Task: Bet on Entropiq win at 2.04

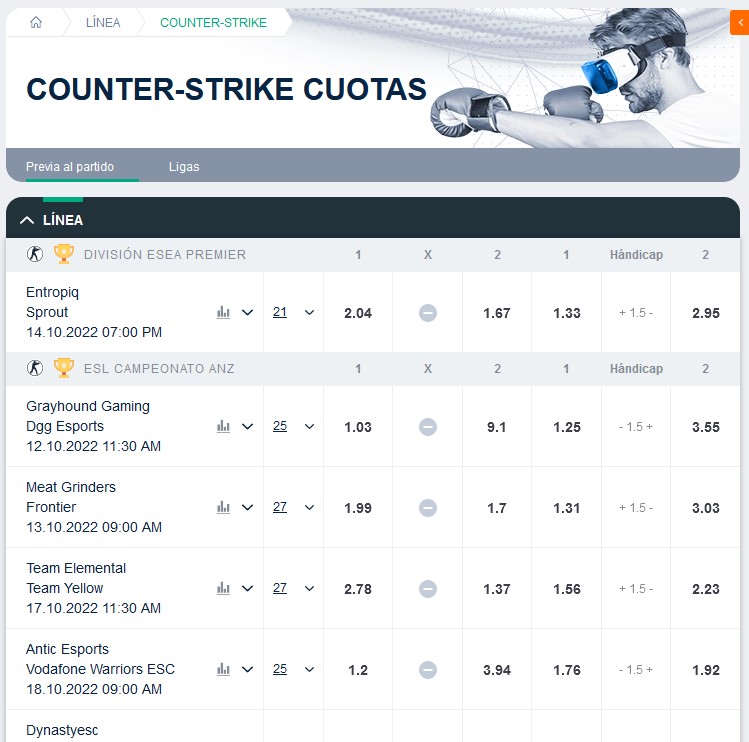Action: tap(358, 313)
